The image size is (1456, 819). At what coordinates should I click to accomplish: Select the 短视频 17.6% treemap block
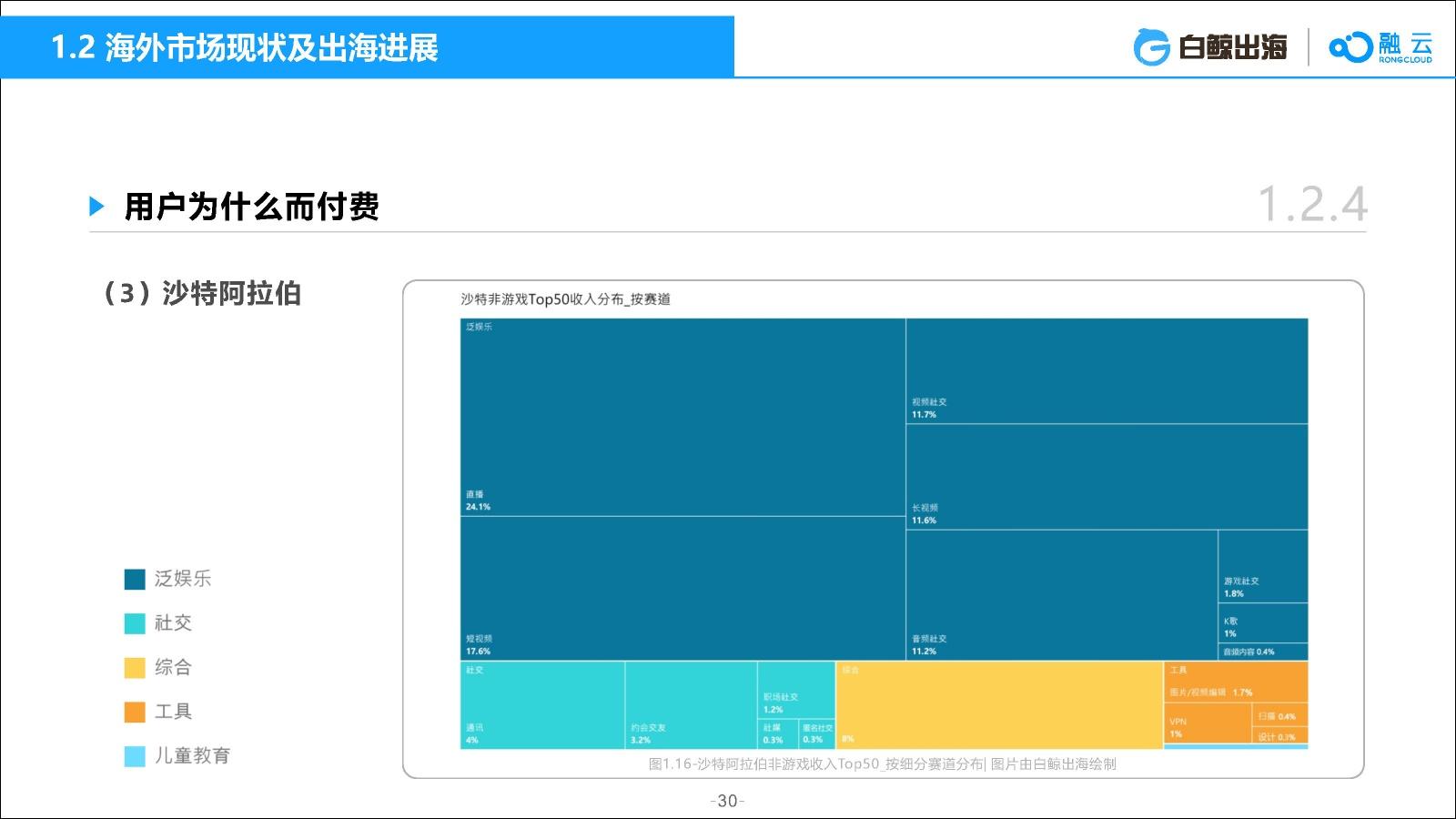pos(682,588)
